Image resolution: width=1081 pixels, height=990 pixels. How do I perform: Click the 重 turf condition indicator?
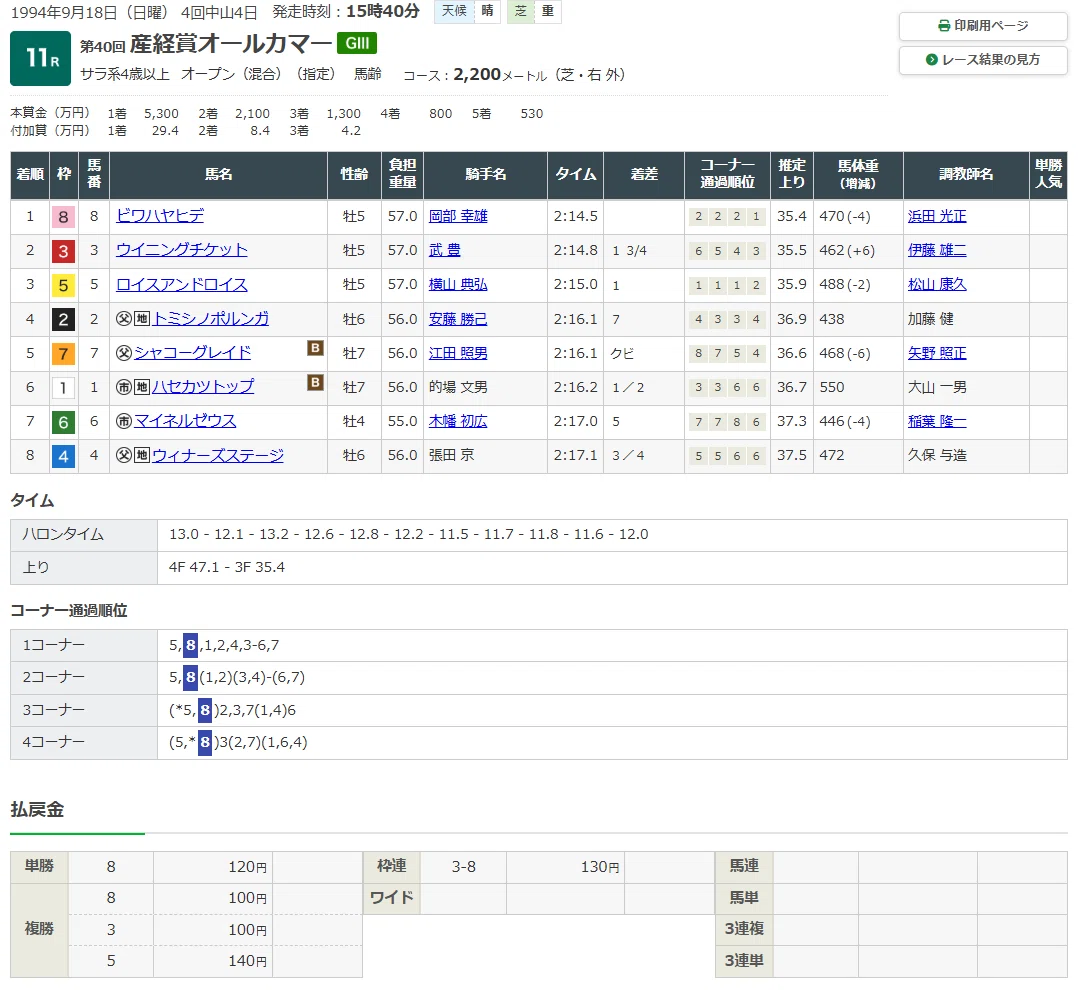coord(548,11)
